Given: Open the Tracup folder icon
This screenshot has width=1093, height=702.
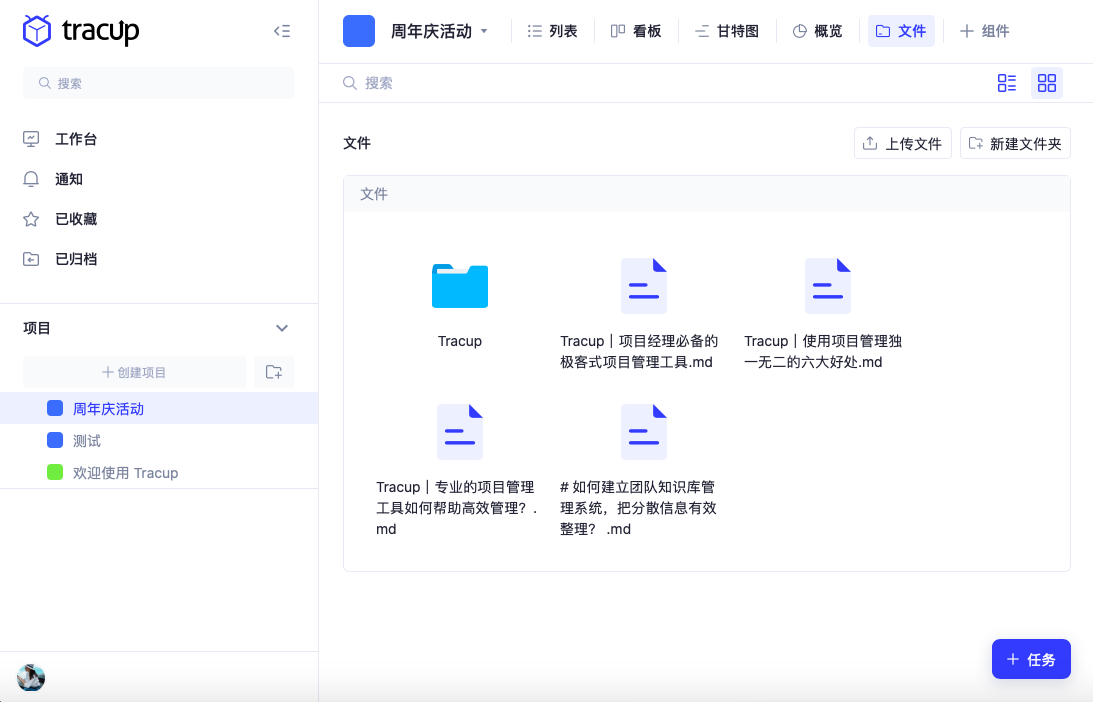Looking at the screenshot, I should click(460, 286).
